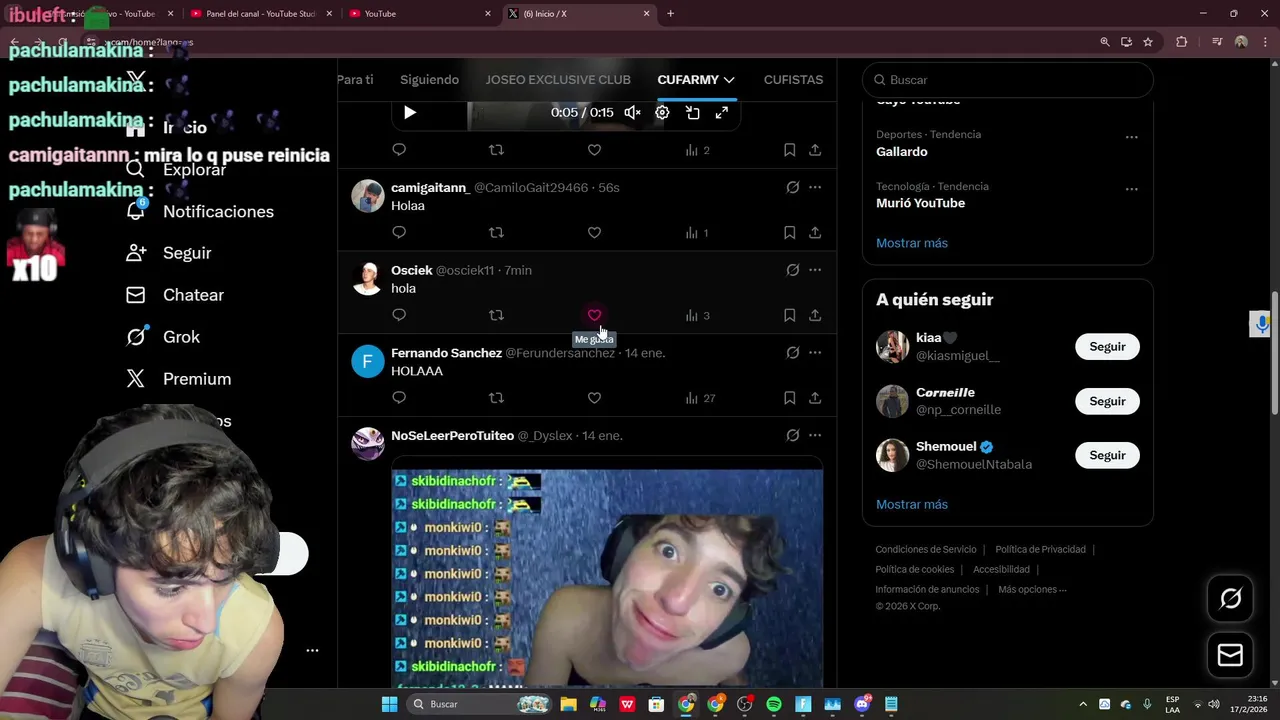Follow kiaa with the Seguir button
The width and height of the screenshot is (1280, 720).
coord(1107,347)
